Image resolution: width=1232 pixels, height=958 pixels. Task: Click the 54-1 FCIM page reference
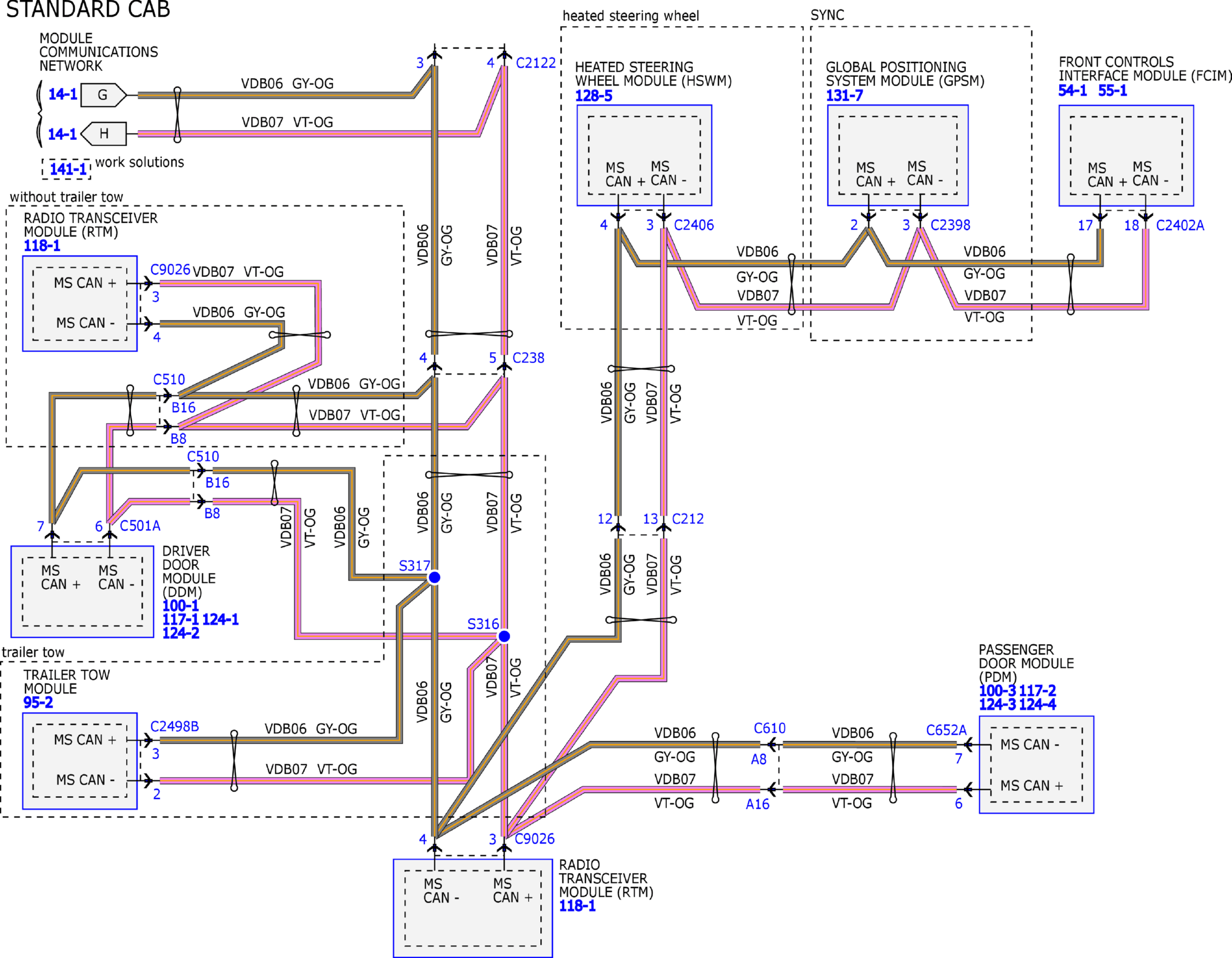1072,91
